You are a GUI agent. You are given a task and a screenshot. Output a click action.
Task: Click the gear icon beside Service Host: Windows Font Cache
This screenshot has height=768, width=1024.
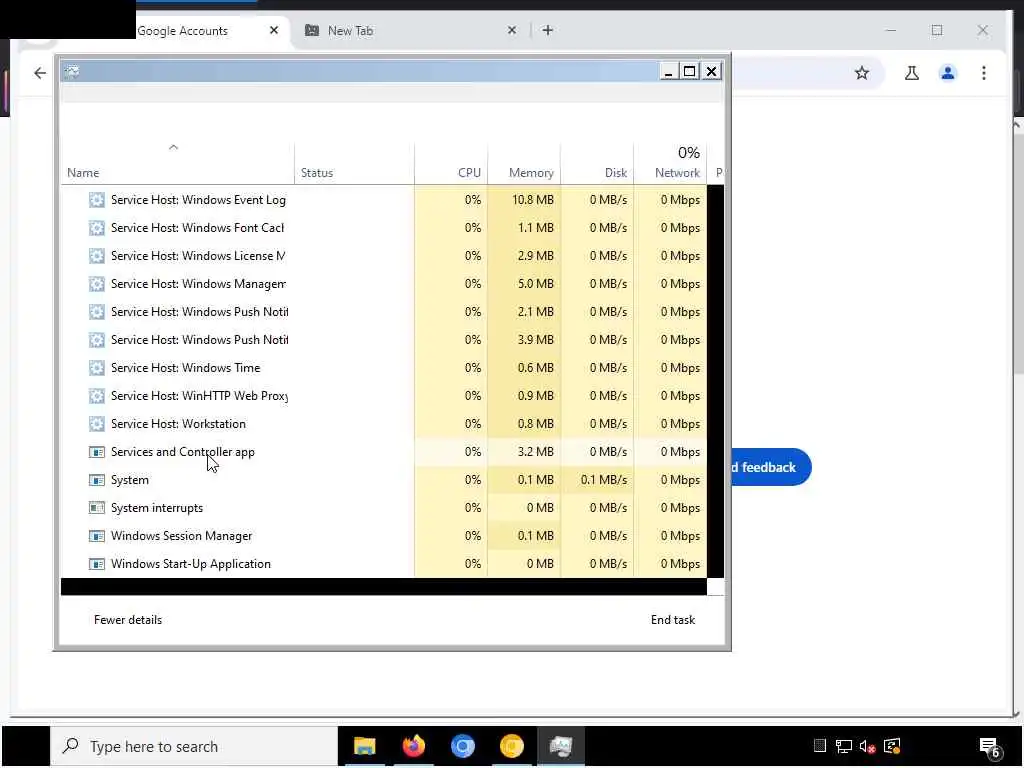click(97, 228)
